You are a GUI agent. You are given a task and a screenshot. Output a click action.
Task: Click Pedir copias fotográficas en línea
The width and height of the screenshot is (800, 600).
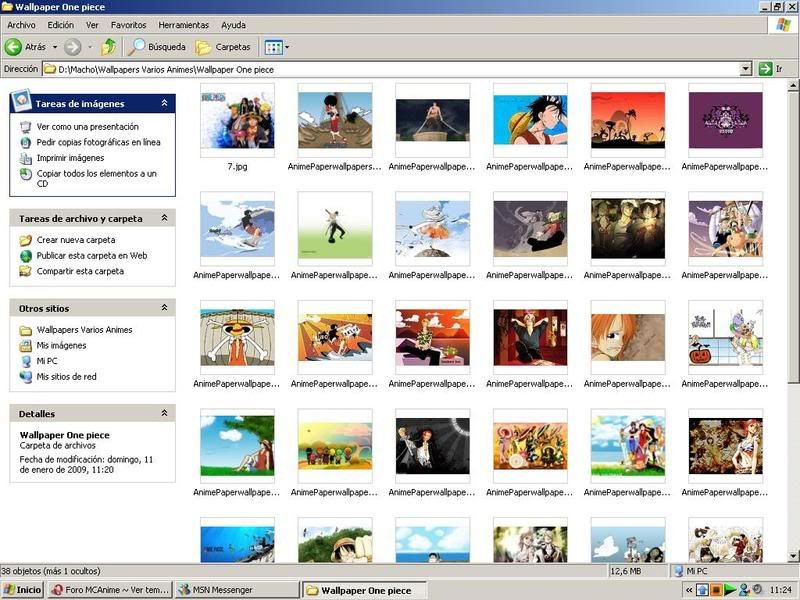(x=98, y=142)
